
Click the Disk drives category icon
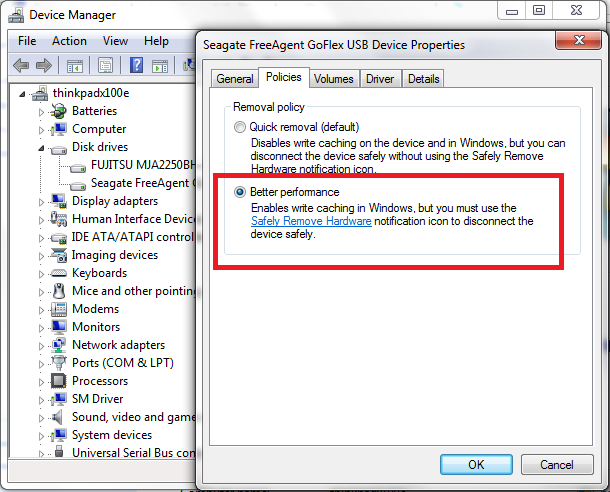coord(59,149)
